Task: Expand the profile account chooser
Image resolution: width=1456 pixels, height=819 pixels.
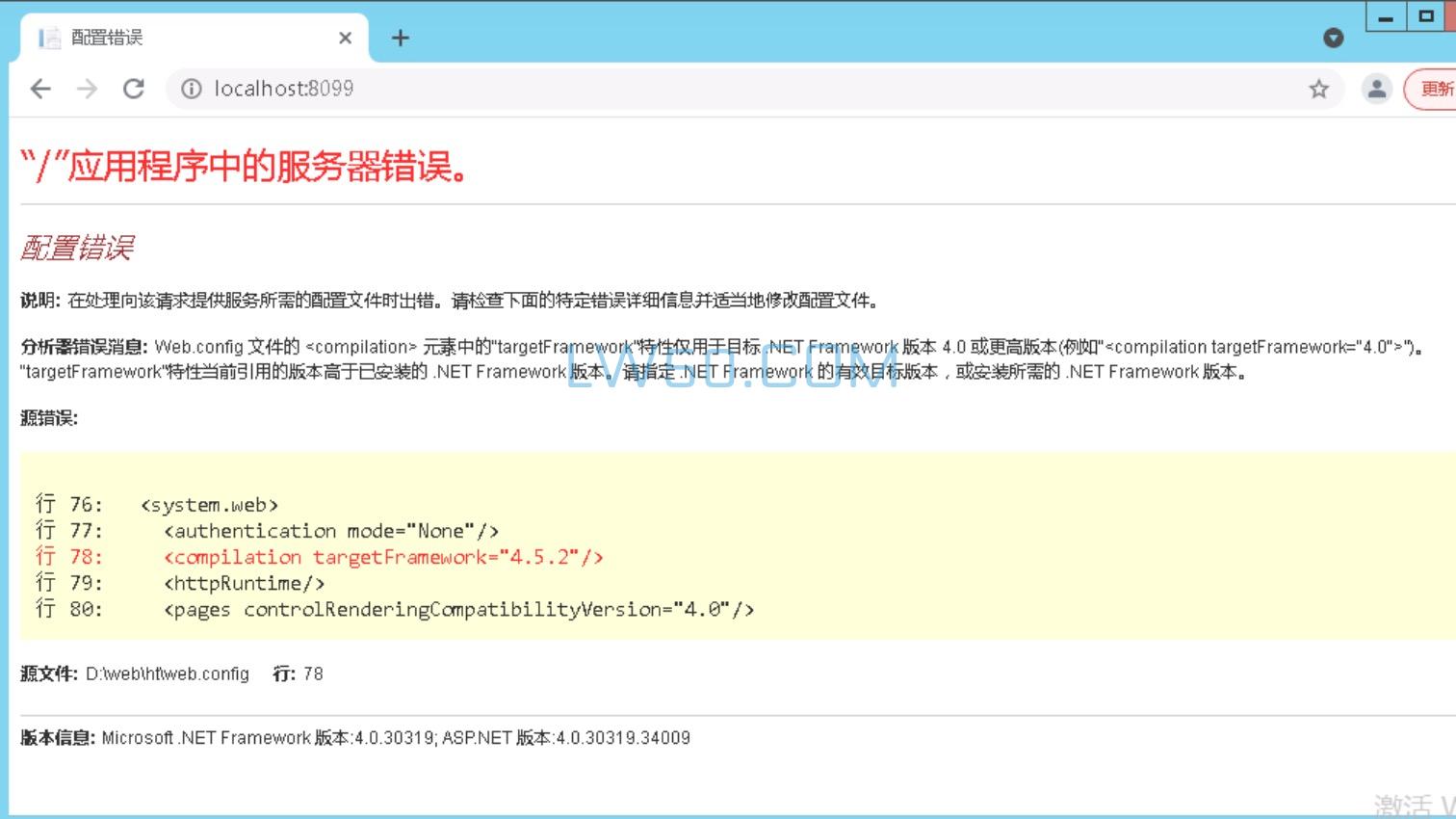Action: coord(1377,88)
